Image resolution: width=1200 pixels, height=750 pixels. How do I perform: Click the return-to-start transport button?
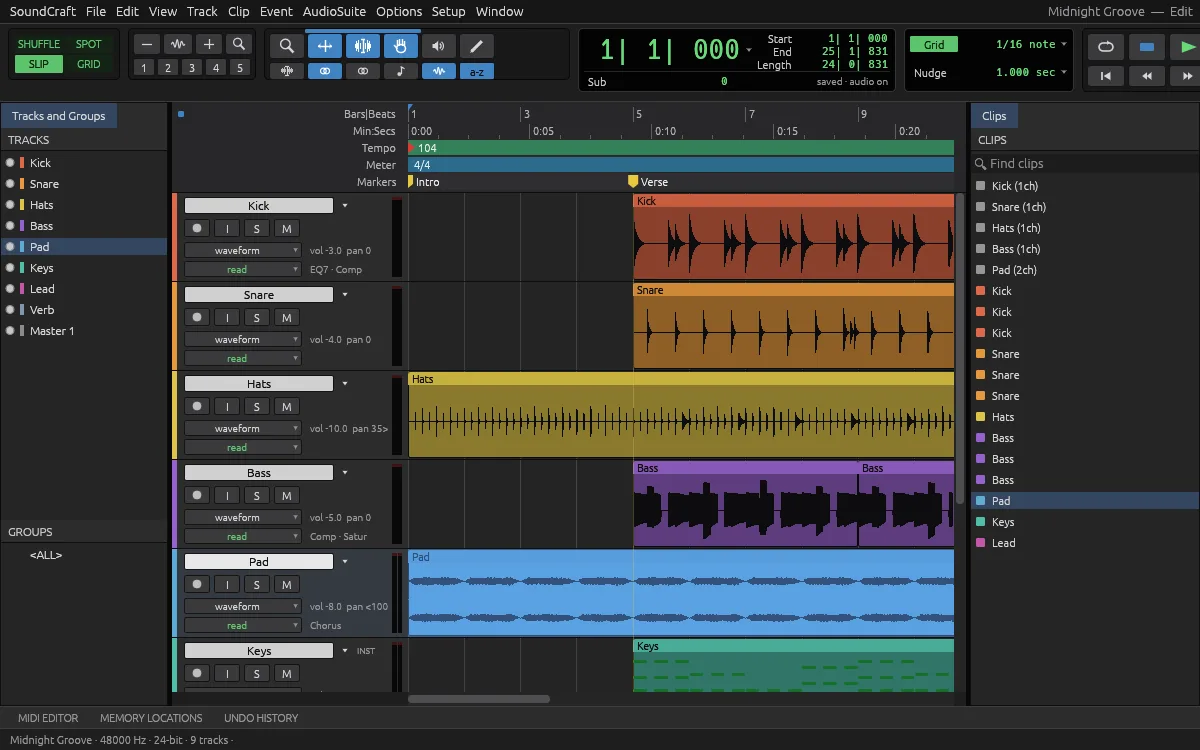point(1106,75)
